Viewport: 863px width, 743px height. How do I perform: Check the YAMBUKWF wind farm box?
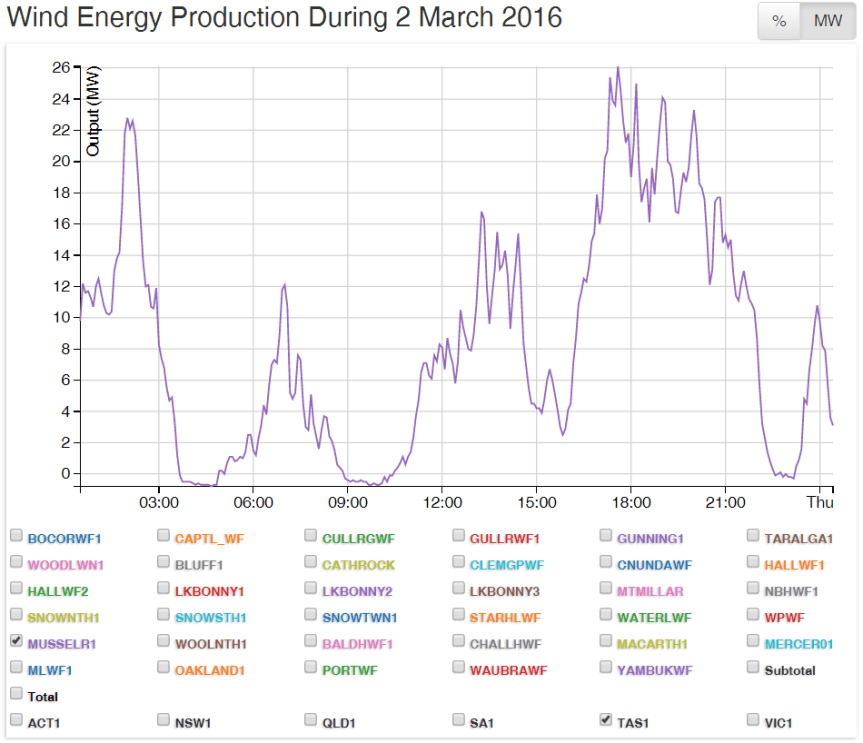(607, 667)
